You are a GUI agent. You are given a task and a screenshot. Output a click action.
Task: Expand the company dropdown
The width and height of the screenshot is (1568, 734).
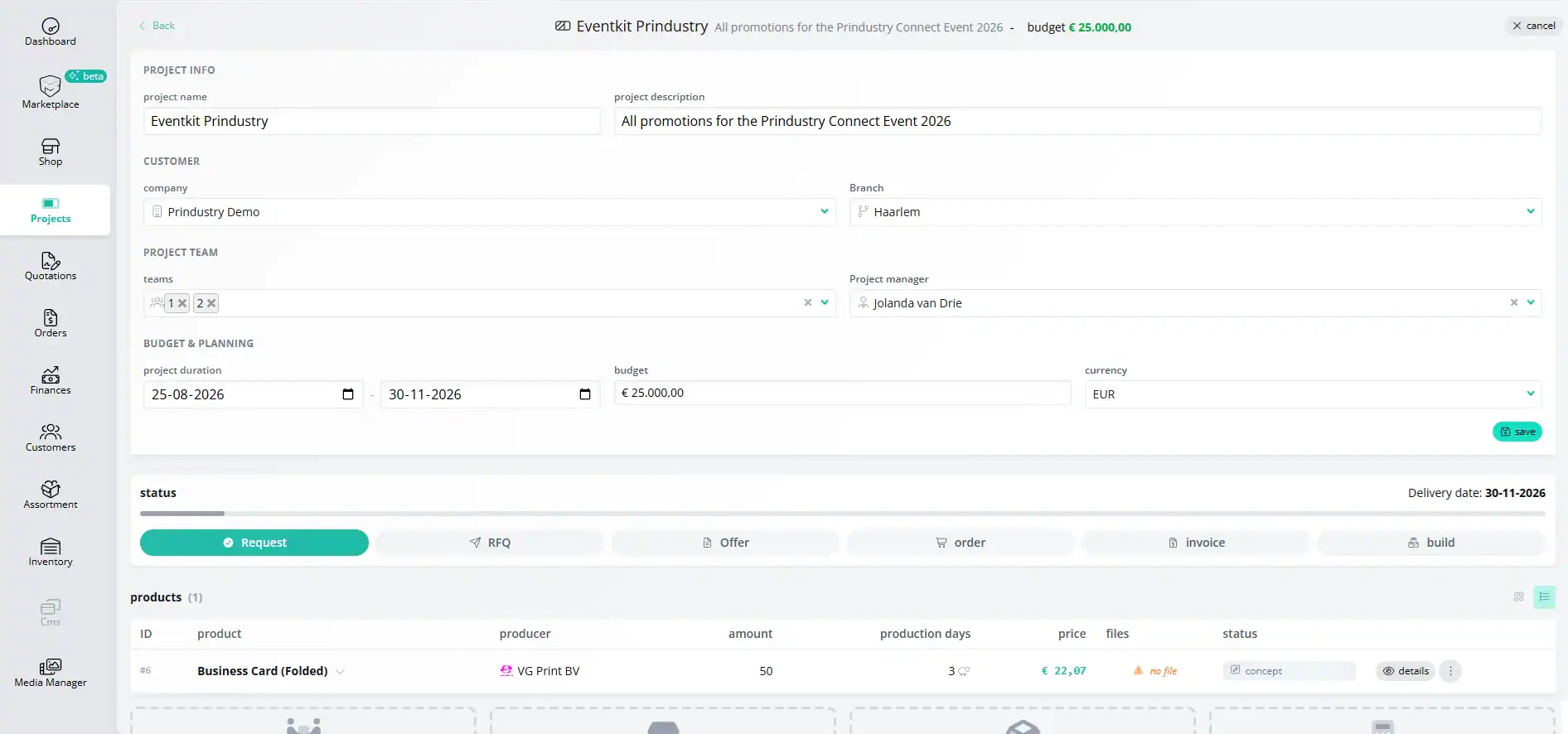(825, 211)
